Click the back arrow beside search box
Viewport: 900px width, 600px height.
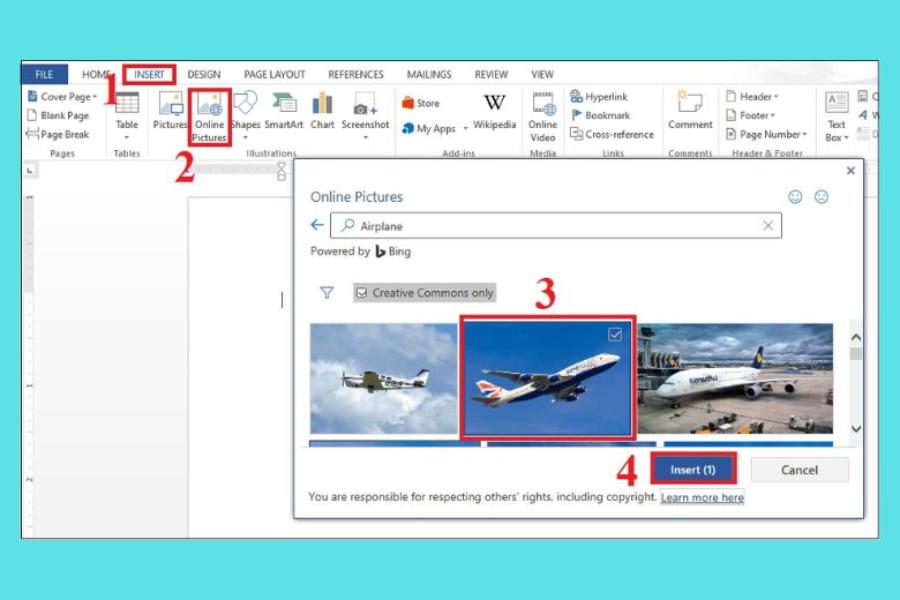pyautogui.click(x=317, y=226)
